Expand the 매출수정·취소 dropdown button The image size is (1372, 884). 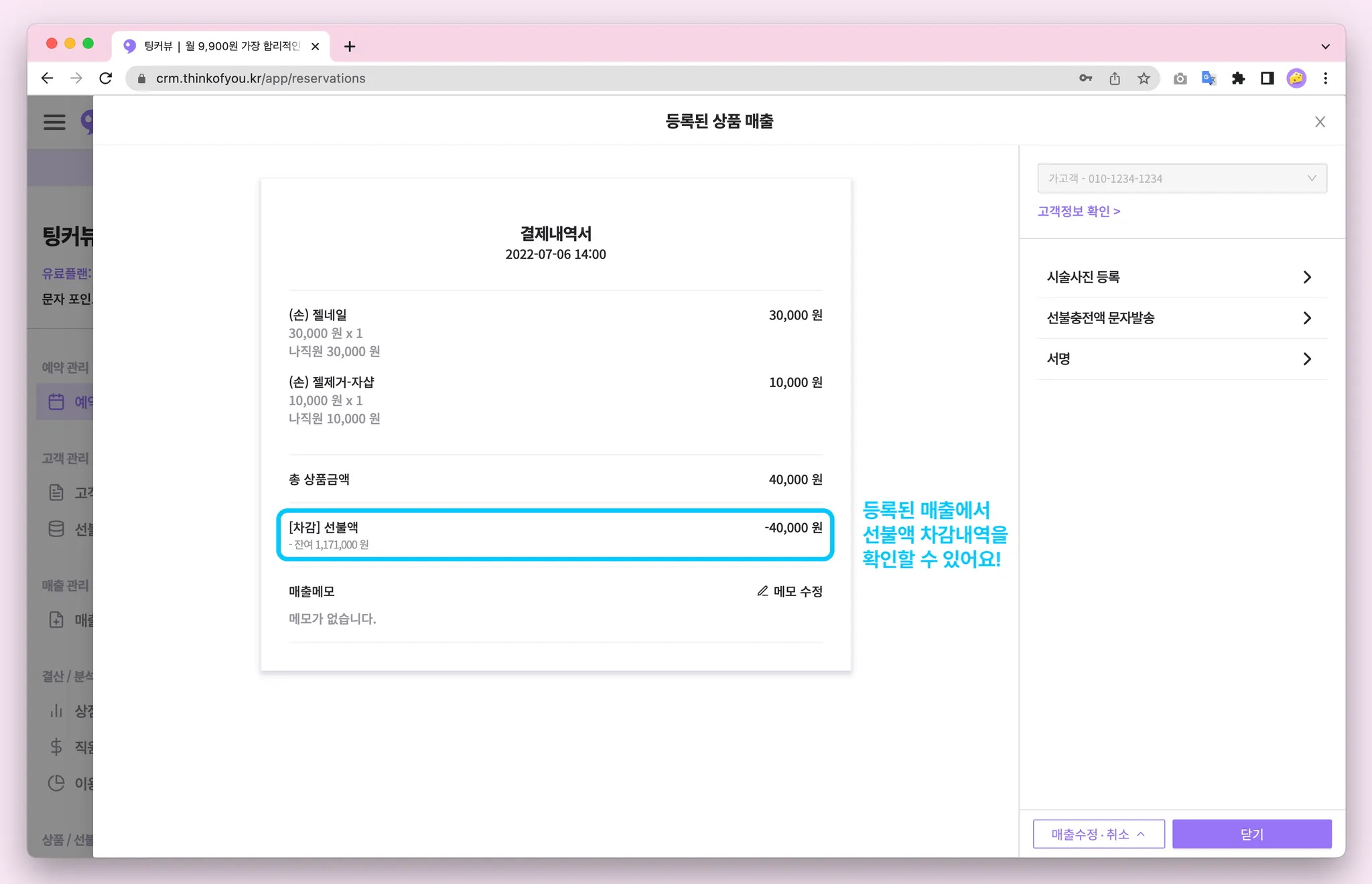[1099, 834]
